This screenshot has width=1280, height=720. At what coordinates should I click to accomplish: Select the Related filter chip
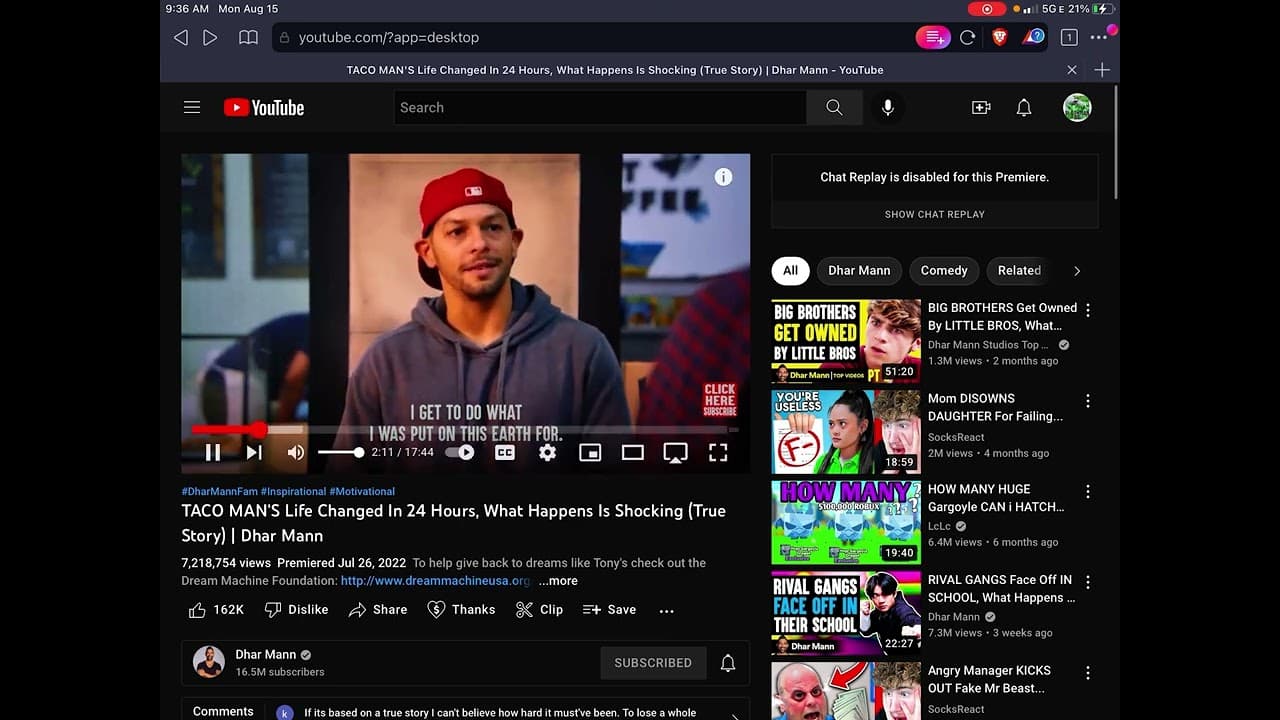click(x=1019, y=270)
